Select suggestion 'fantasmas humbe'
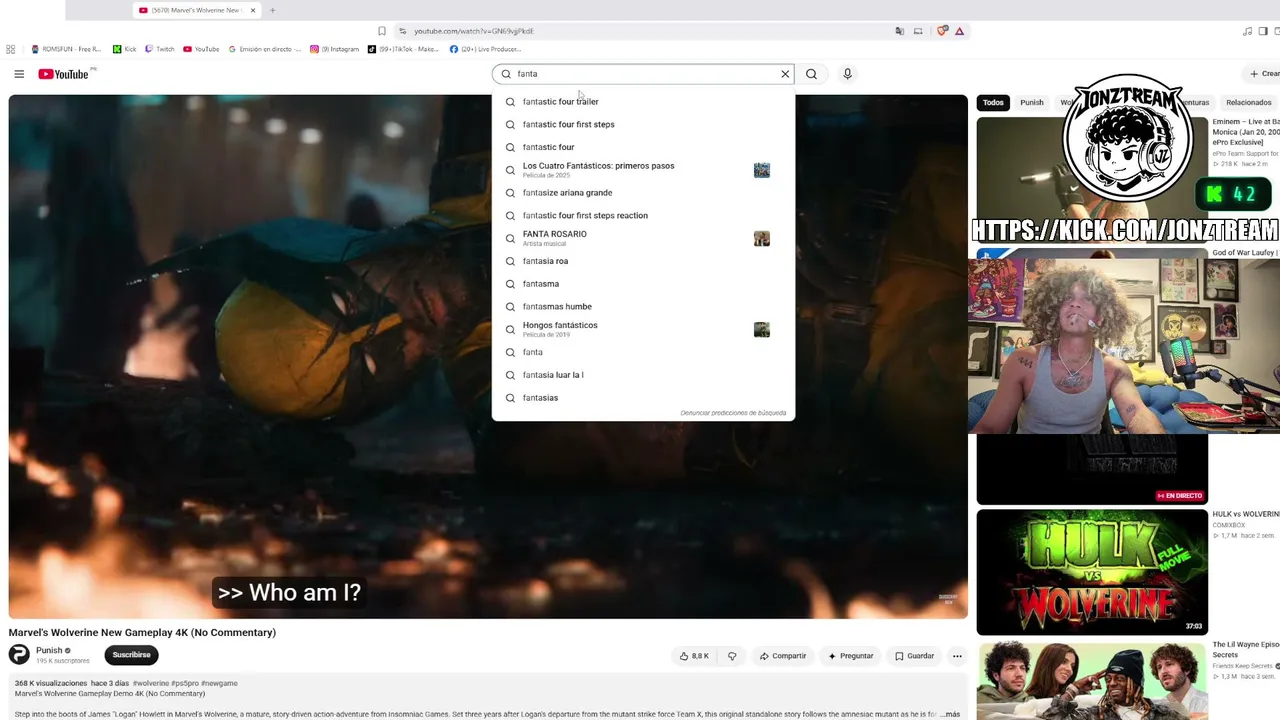Viewport: 1280px width, 720px height. click(x=643, y=307)
